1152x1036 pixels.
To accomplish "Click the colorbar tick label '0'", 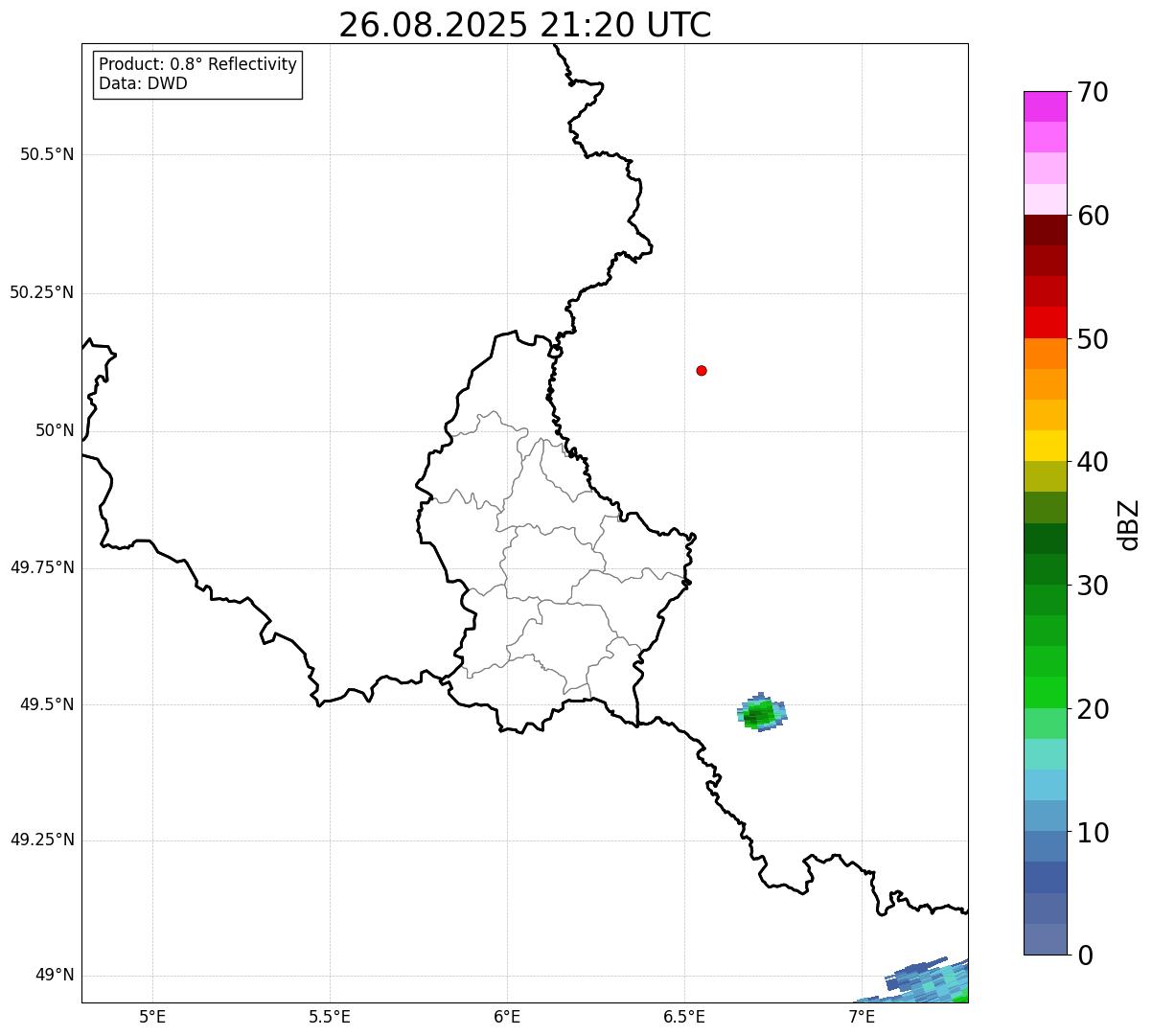I will pyautogui.click(x=1085, y=955).
